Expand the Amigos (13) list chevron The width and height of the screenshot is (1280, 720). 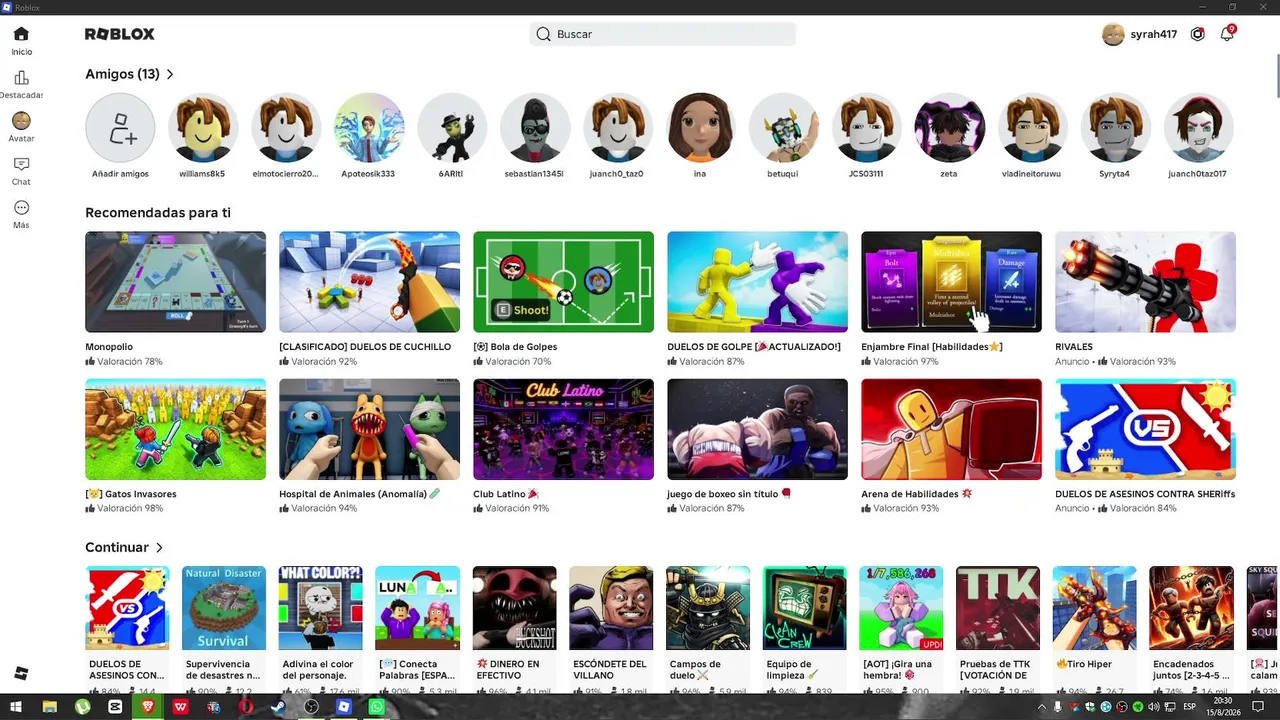click(x=170, y=74)
